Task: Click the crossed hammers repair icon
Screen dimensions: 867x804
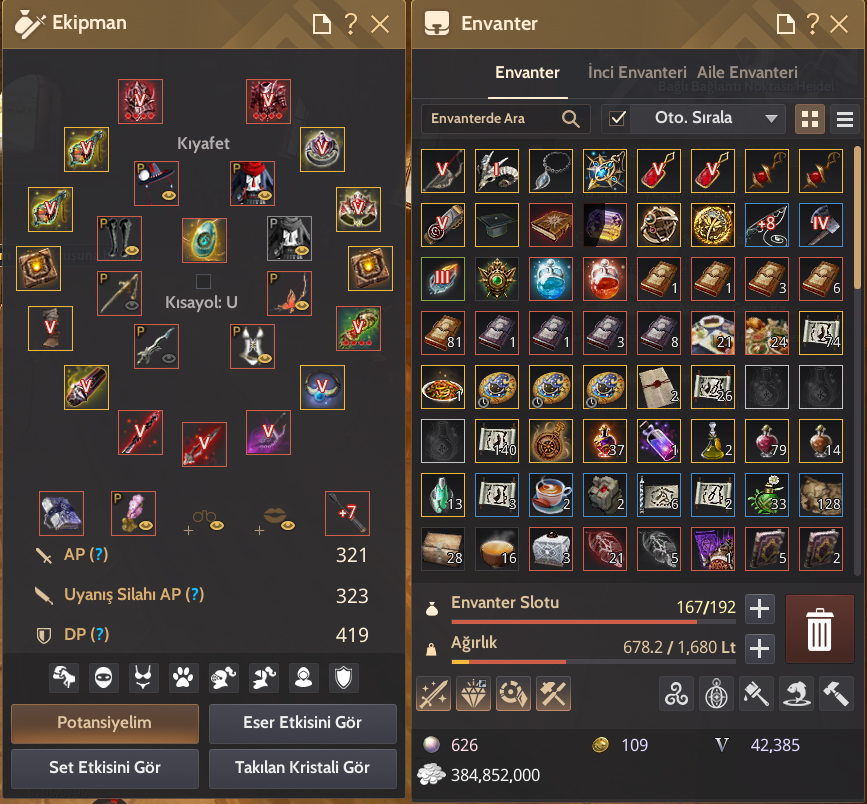Action: 553,693
